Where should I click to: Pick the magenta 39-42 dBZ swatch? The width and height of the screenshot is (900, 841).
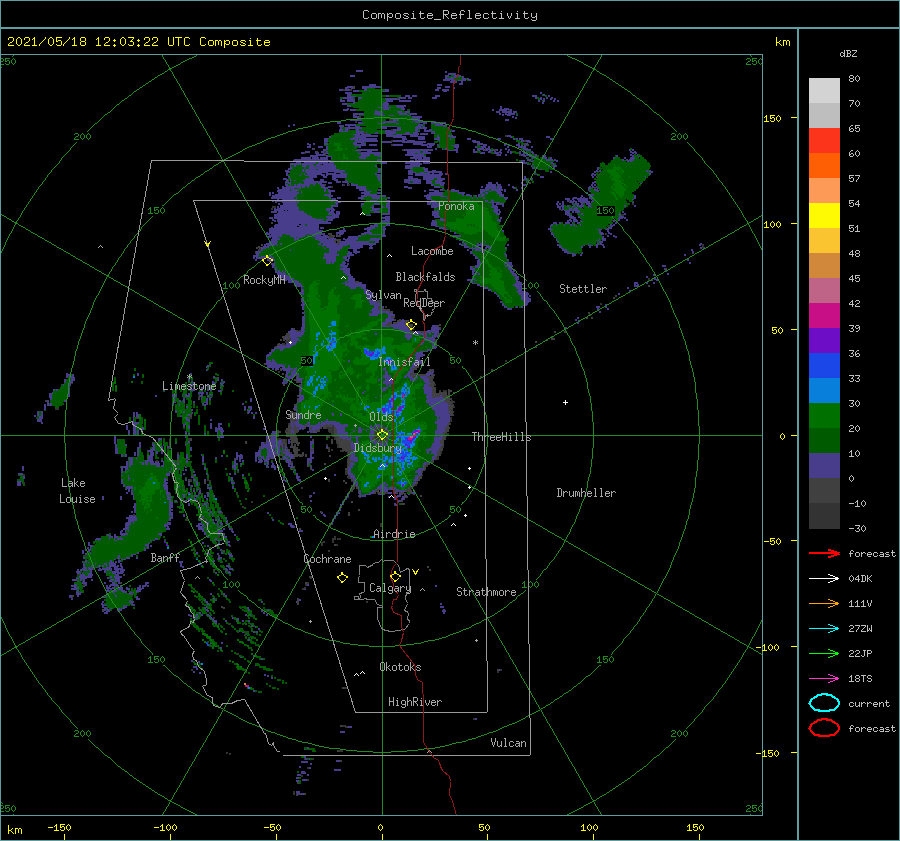coord(824,316)
